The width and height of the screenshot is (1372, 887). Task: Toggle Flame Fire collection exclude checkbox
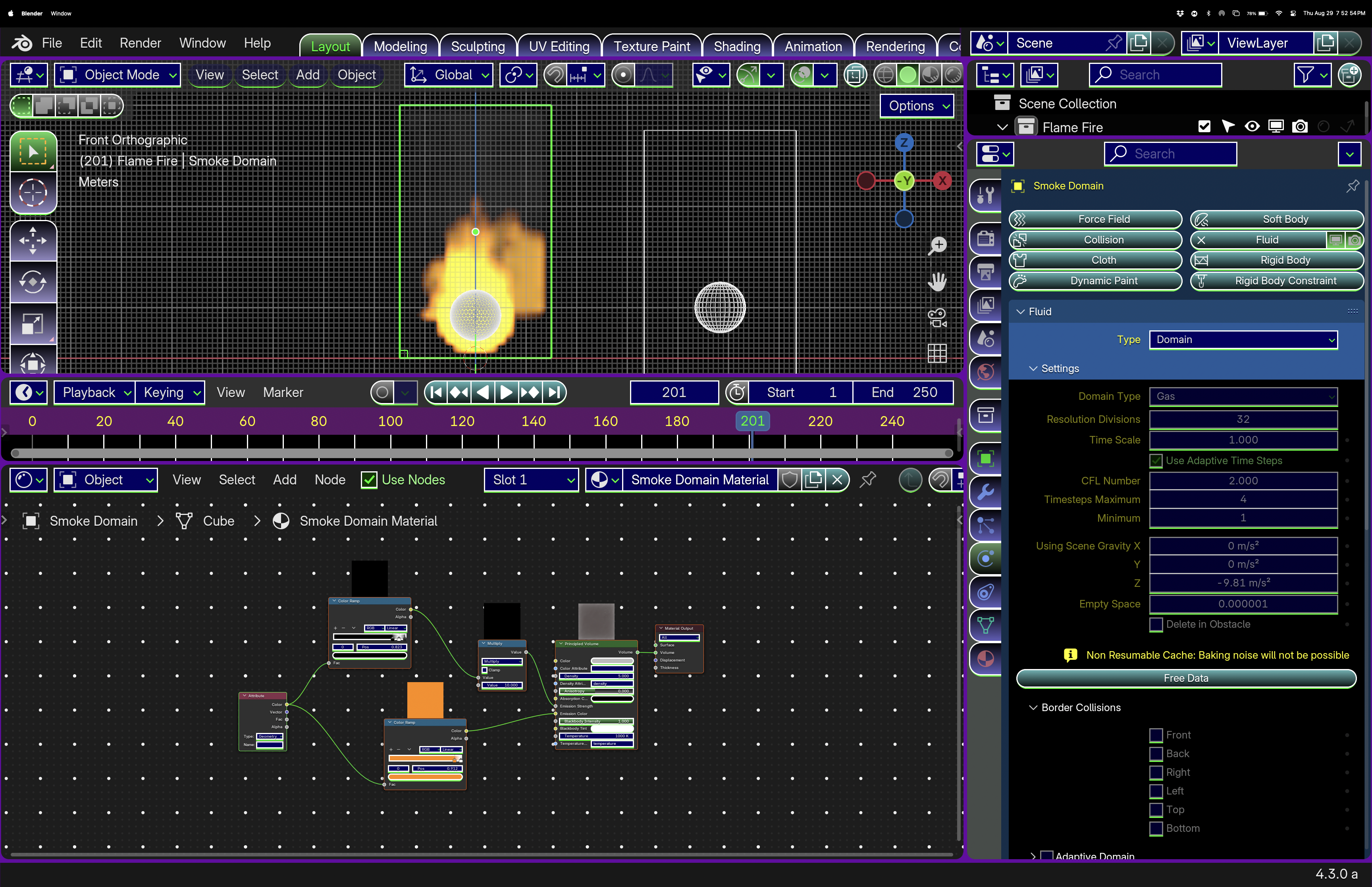[x=1204, y=127]
